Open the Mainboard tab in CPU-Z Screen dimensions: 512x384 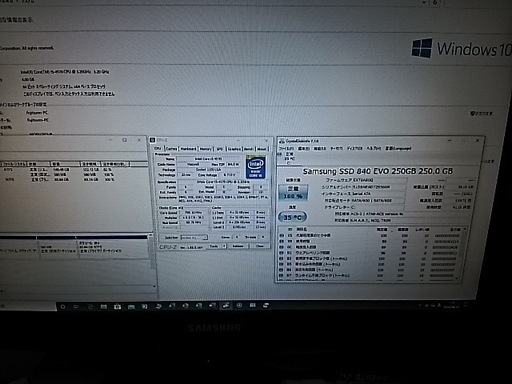[x=188, y=149]
